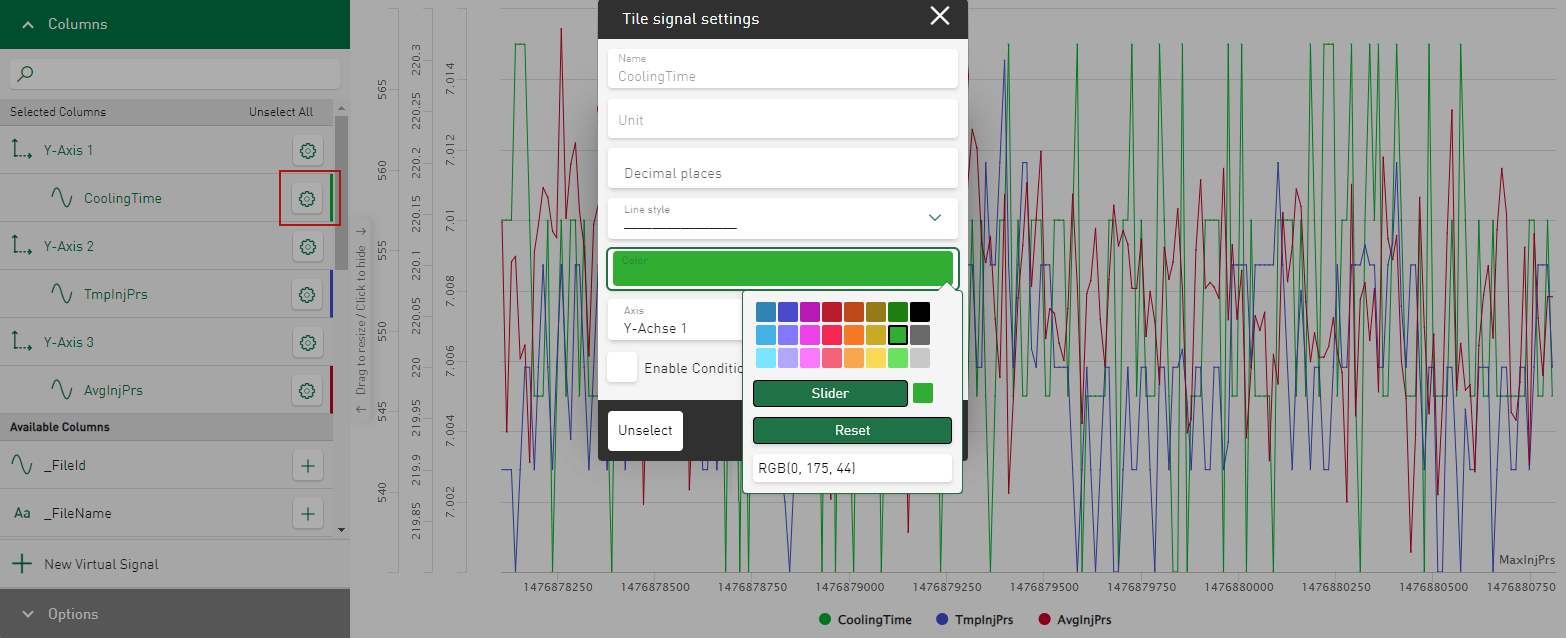This screenshot has height=638, width=1566.
Task: Close the Tile signal settings dialog
Action: coord(939,16)
